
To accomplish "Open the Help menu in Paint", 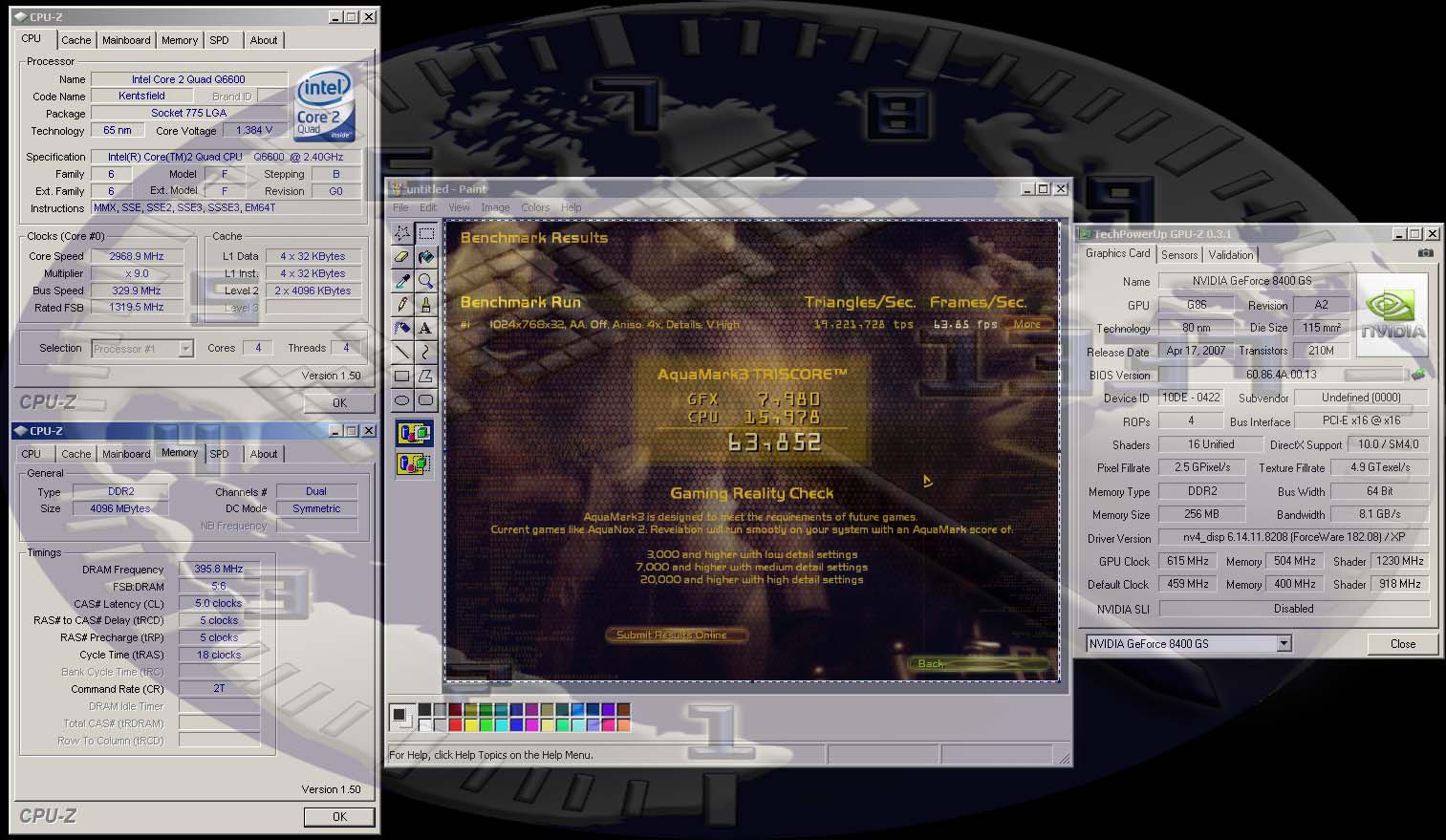I will click(571, 207).
